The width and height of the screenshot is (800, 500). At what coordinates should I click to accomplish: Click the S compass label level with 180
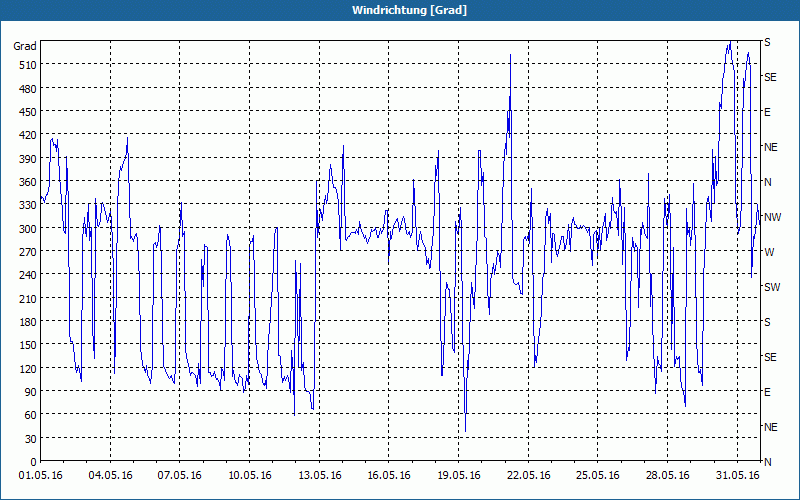(767, 322)
